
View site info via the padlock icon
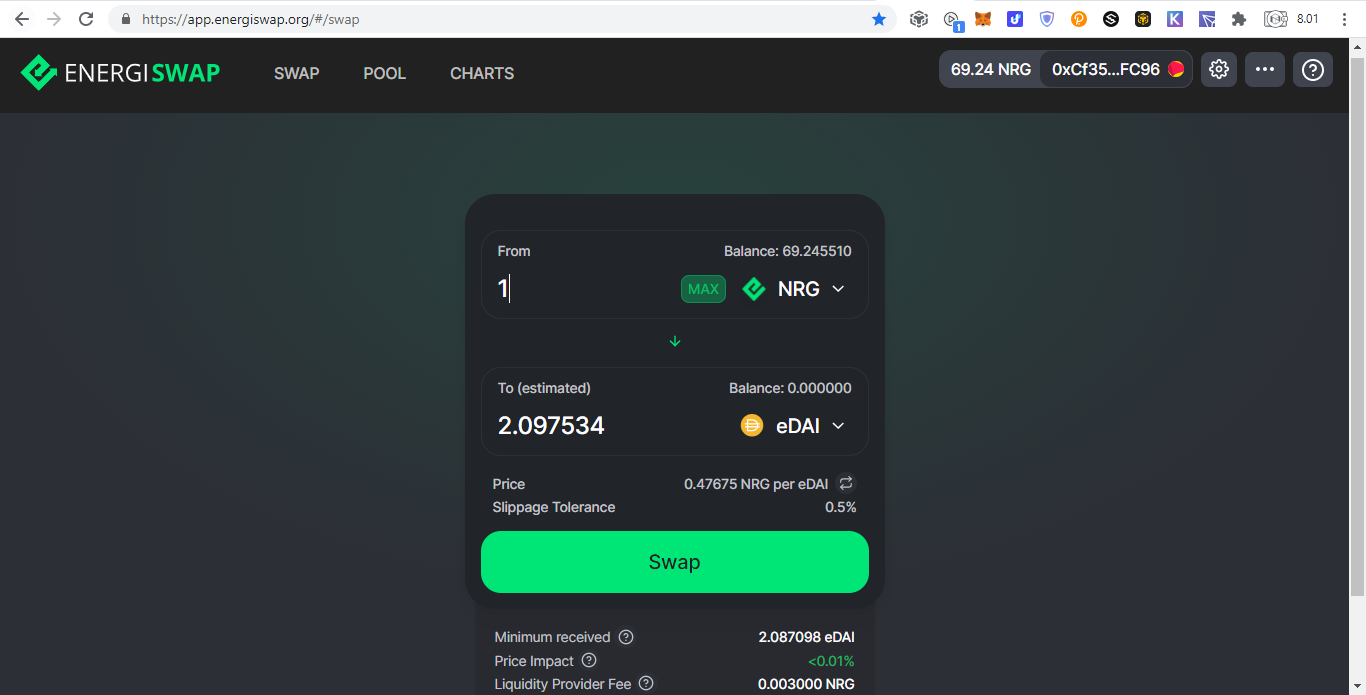click(x=125, y=19)
